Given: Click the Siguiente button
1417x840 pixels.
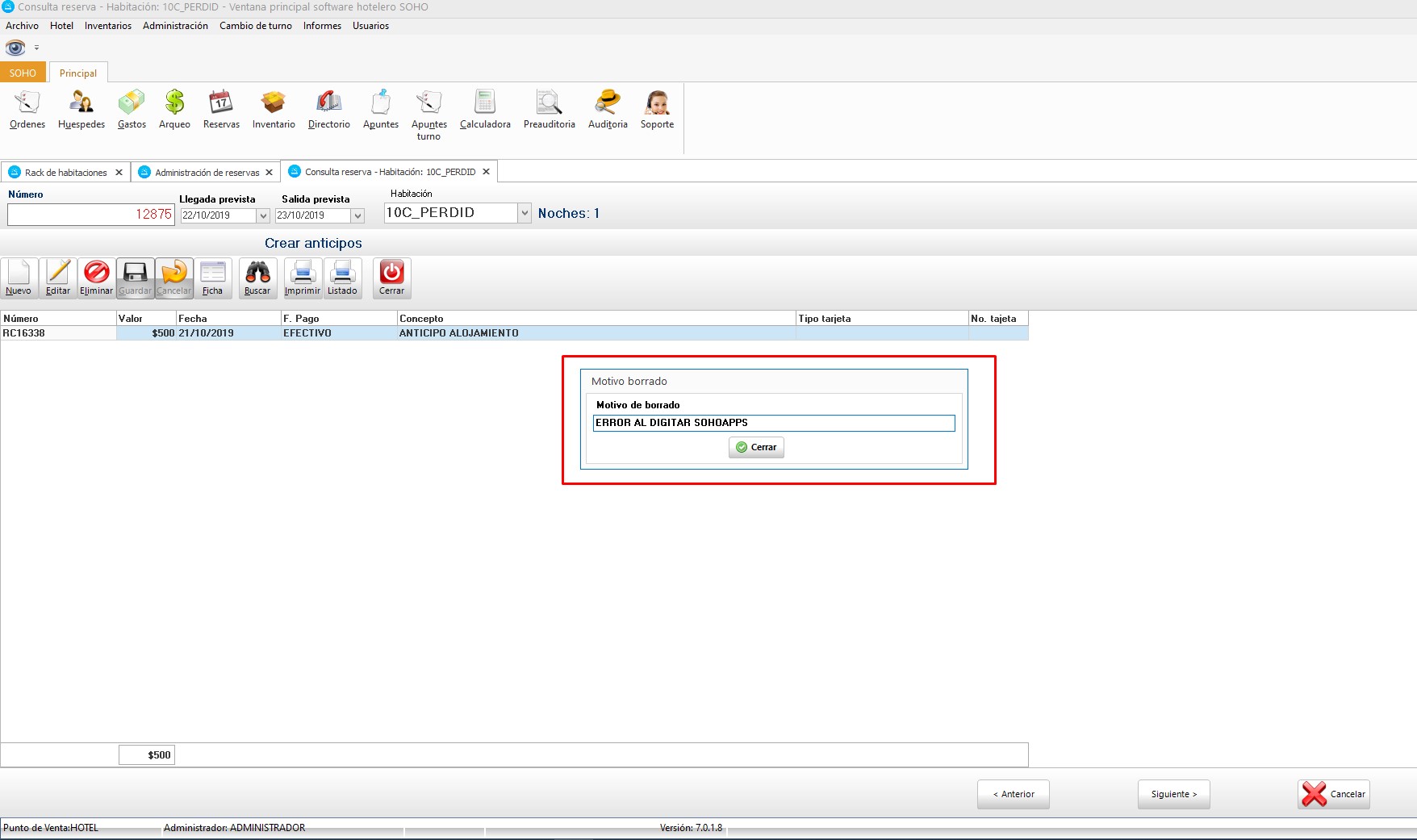Looking at the screenshot, I should [x=1173, y=794].
